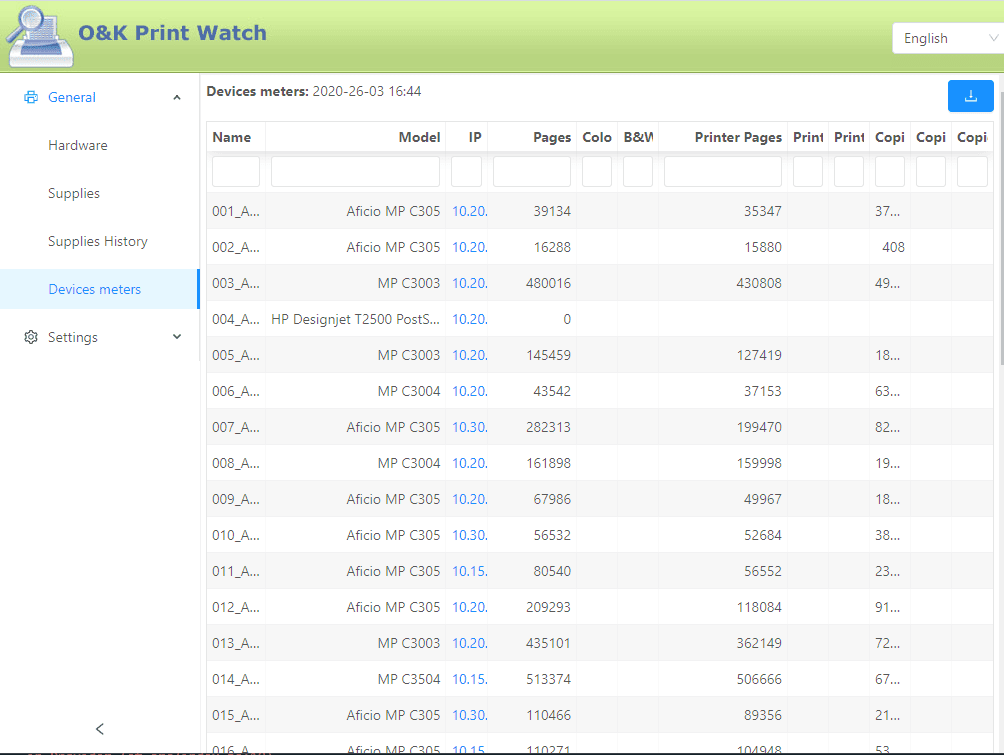Sort table by Printer Pages column header

click(x=738, y=137)
